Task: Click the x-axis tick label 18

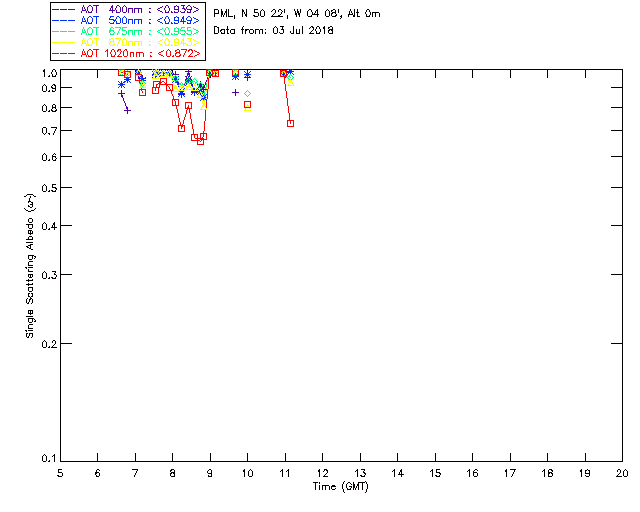Action: [x=547, y=473]
